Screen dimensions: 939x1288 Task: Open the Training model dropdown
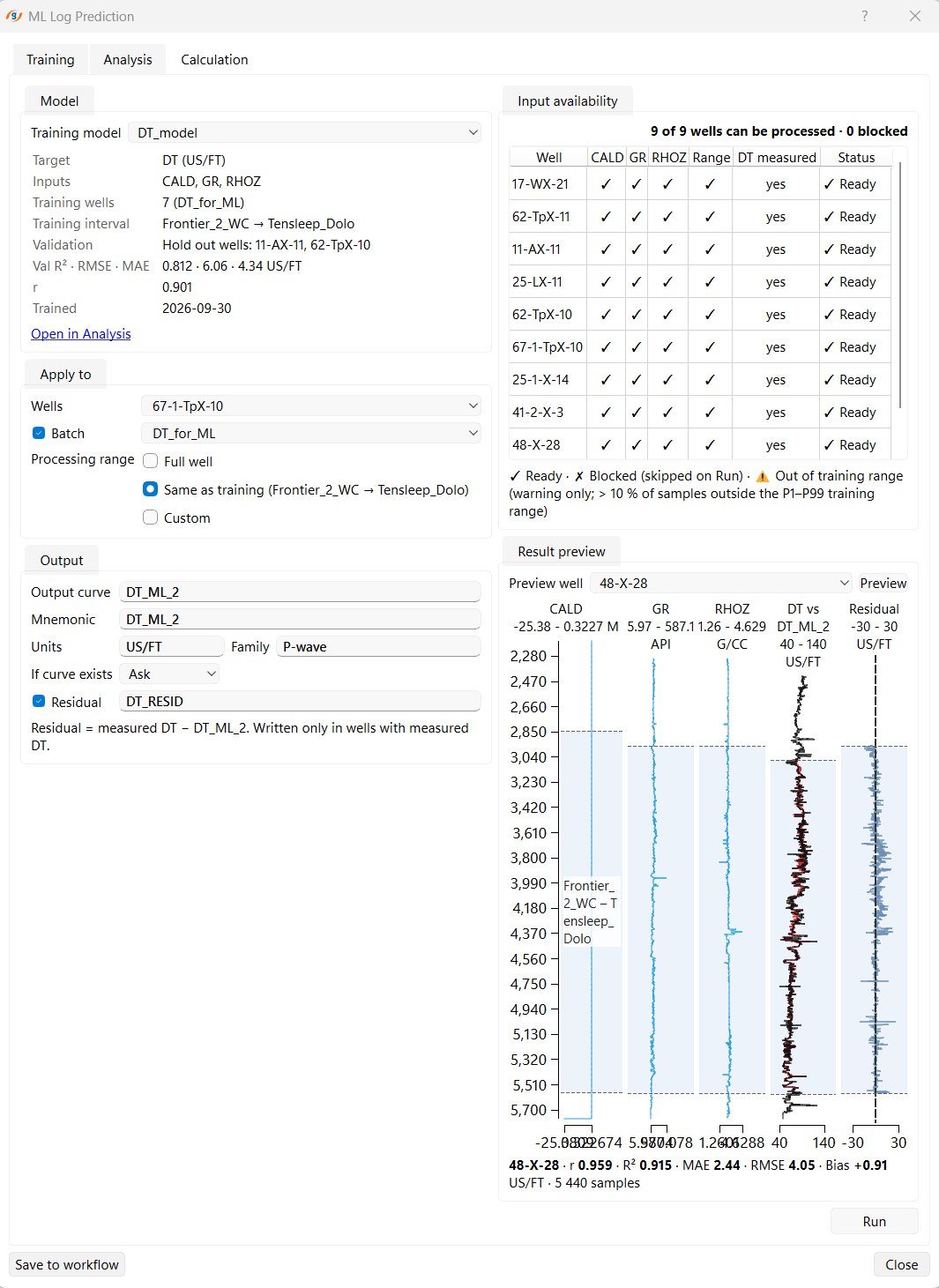pos(305,132)
